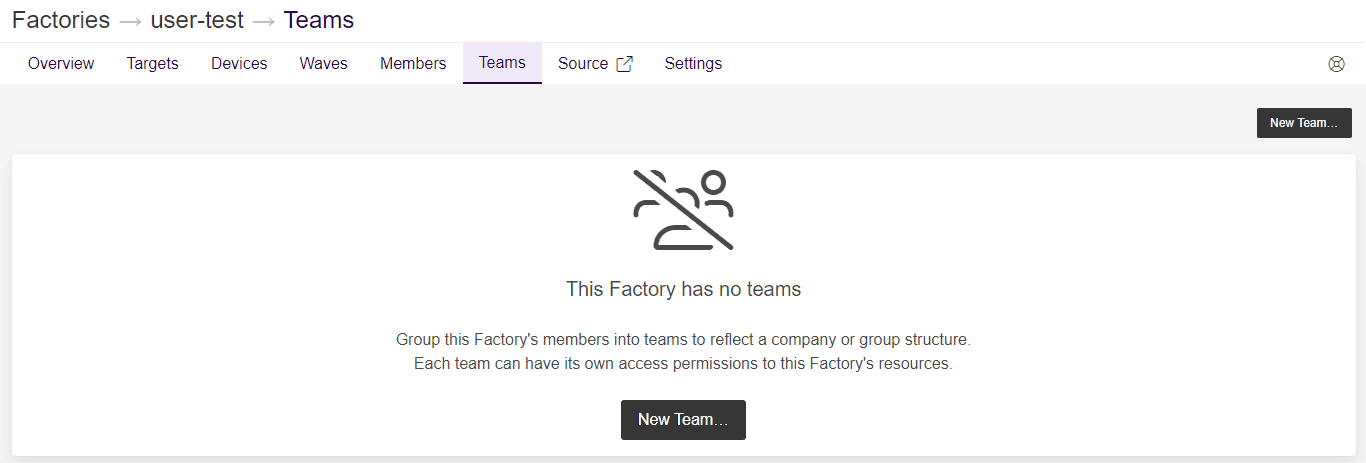1366x463 pixels.
Task: Click the 'Group this Factory's members' text line
Action: (x=683, y=340)
